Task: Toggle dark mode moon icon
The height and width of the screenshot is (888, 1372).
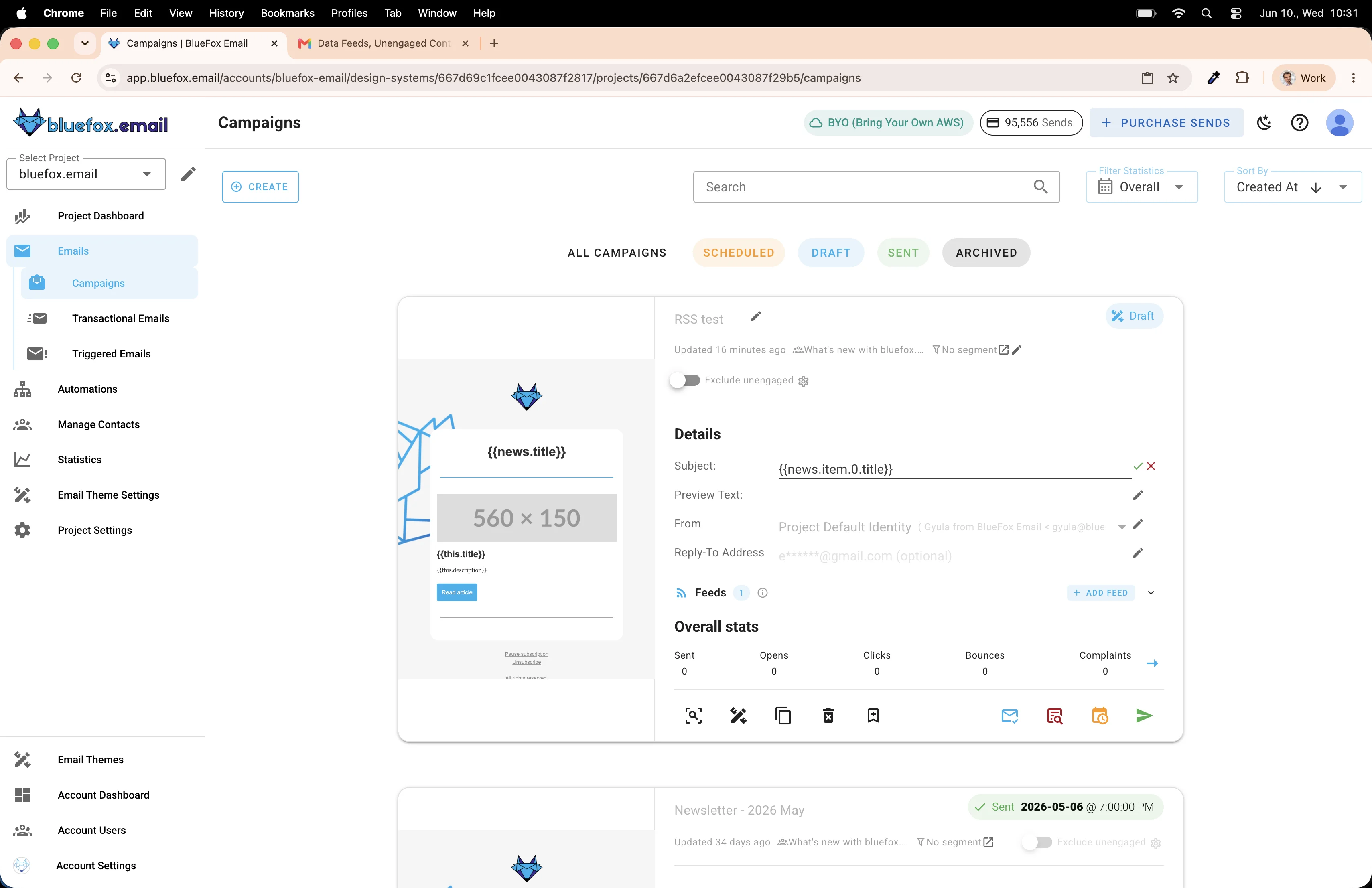Action: [x=1264, y=123]
